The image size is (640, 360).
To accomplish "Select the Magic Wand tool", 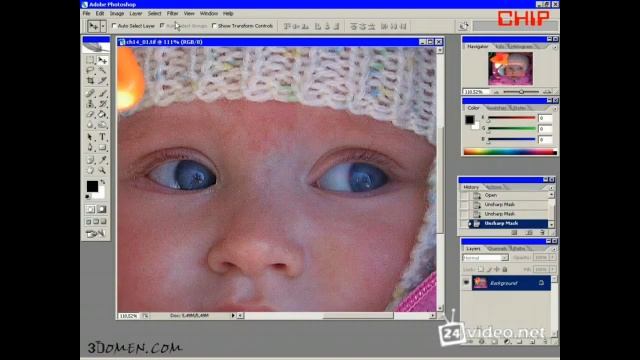I will [x=102, y=70].
